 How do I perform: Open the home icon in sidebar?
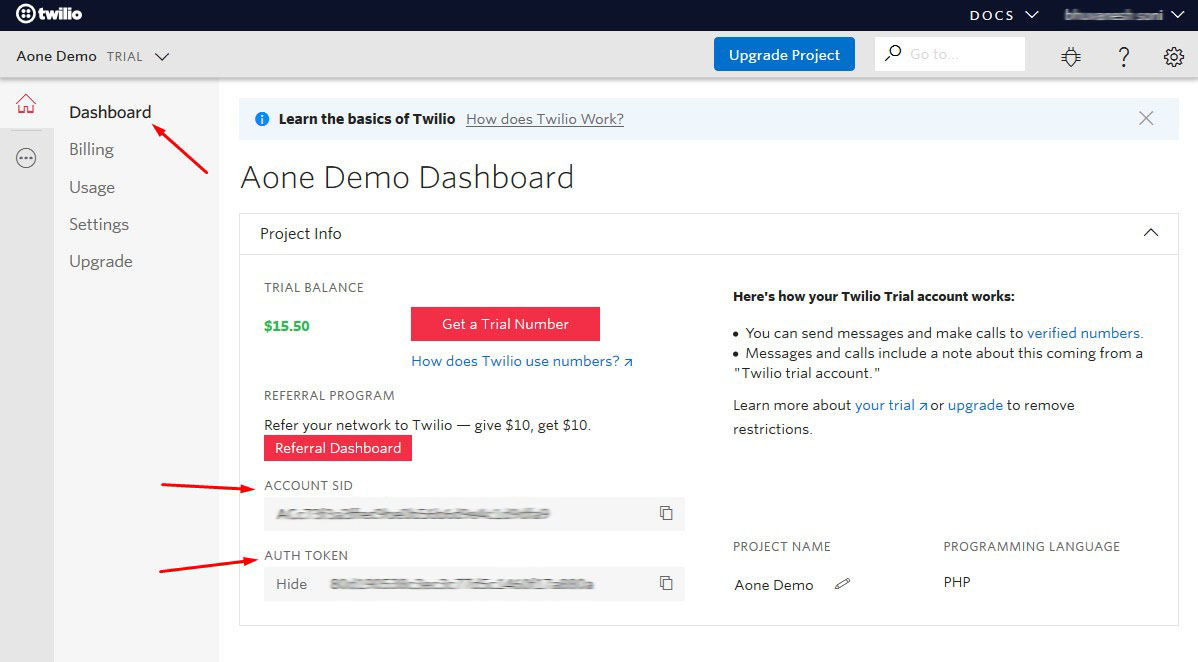click(26, 103)
